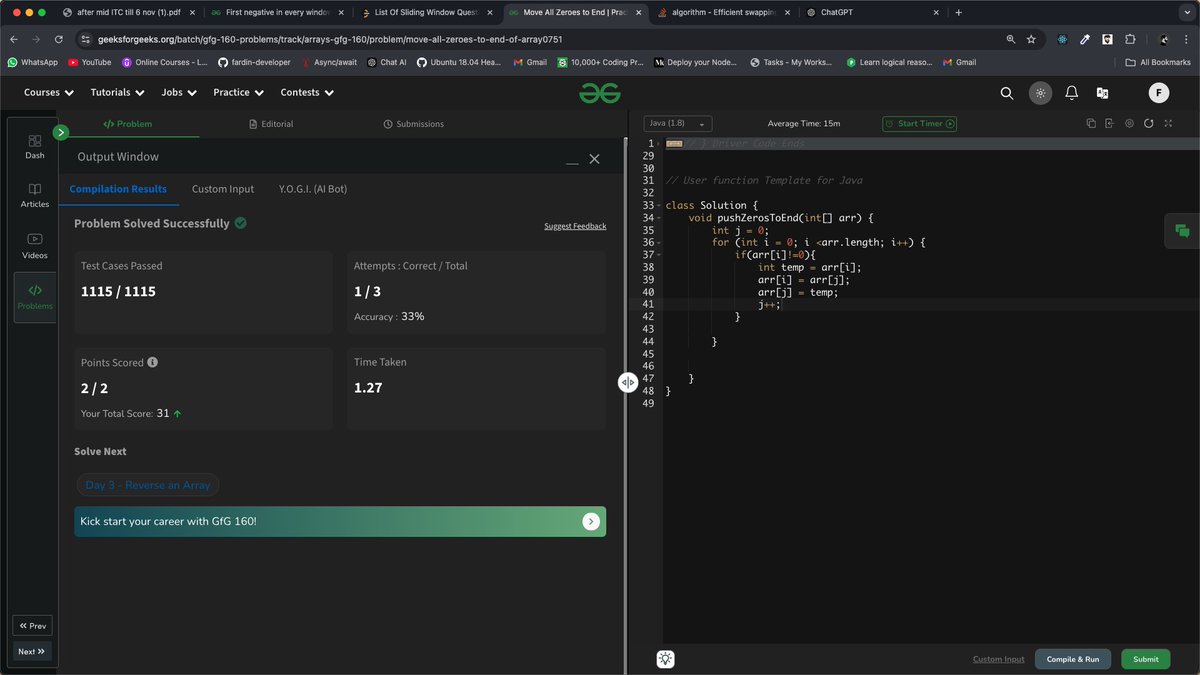1200x675 pixels.
Task: Click the Suggest Feedback link
Action: 575,226
